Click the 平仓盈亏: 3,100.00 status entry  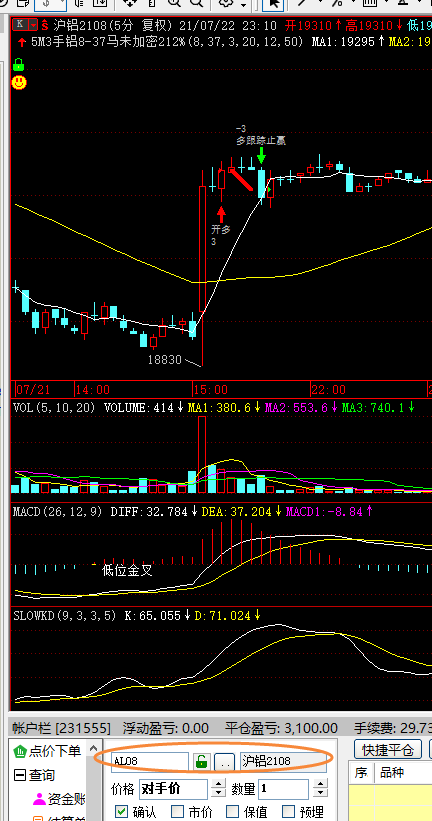click(281, 728)
